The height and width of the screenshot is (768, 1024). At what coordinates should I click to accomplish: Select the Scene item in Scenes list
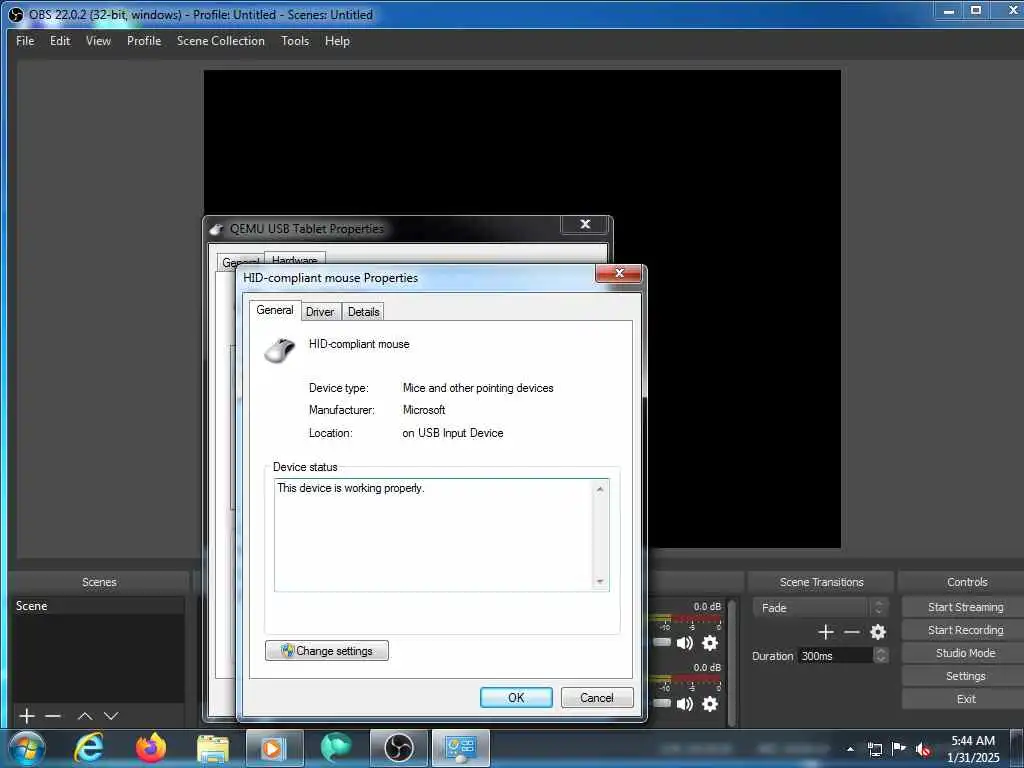pos(98,606)
